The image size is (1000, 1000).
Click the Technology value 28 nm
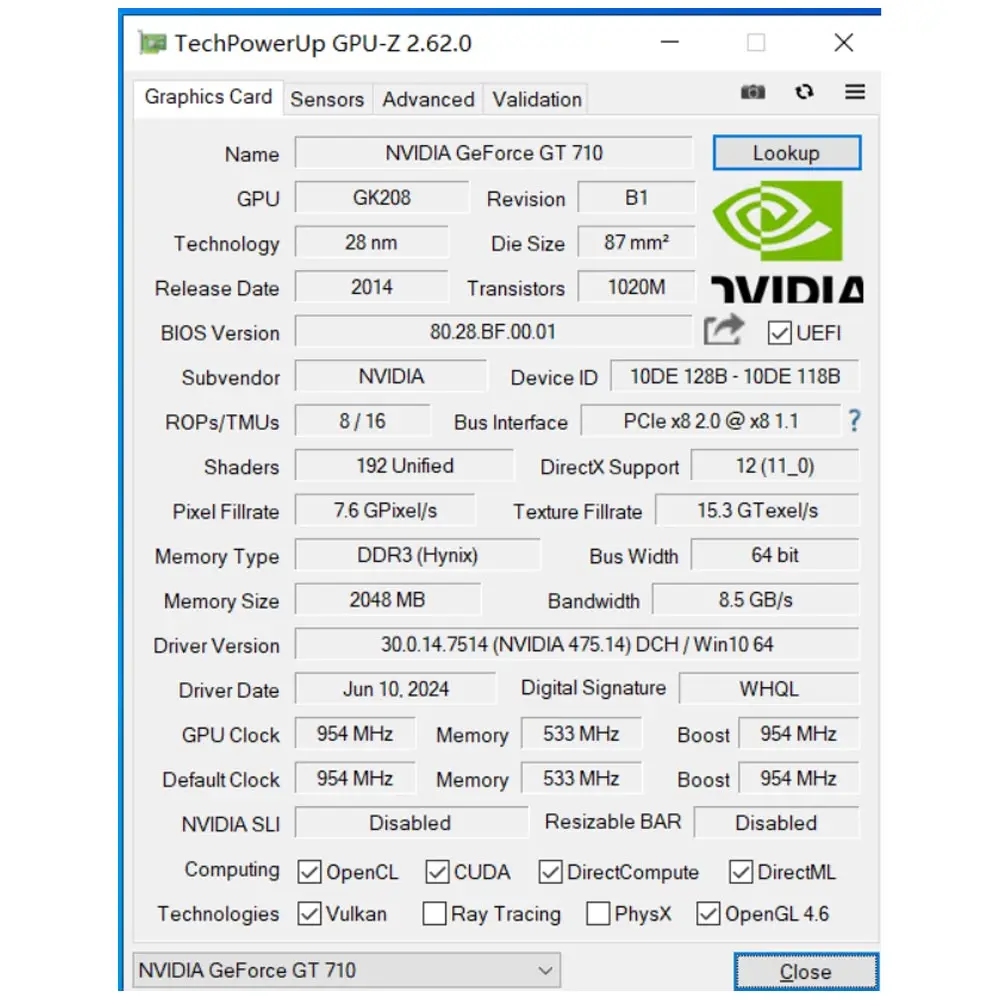(x=371, y=242)
